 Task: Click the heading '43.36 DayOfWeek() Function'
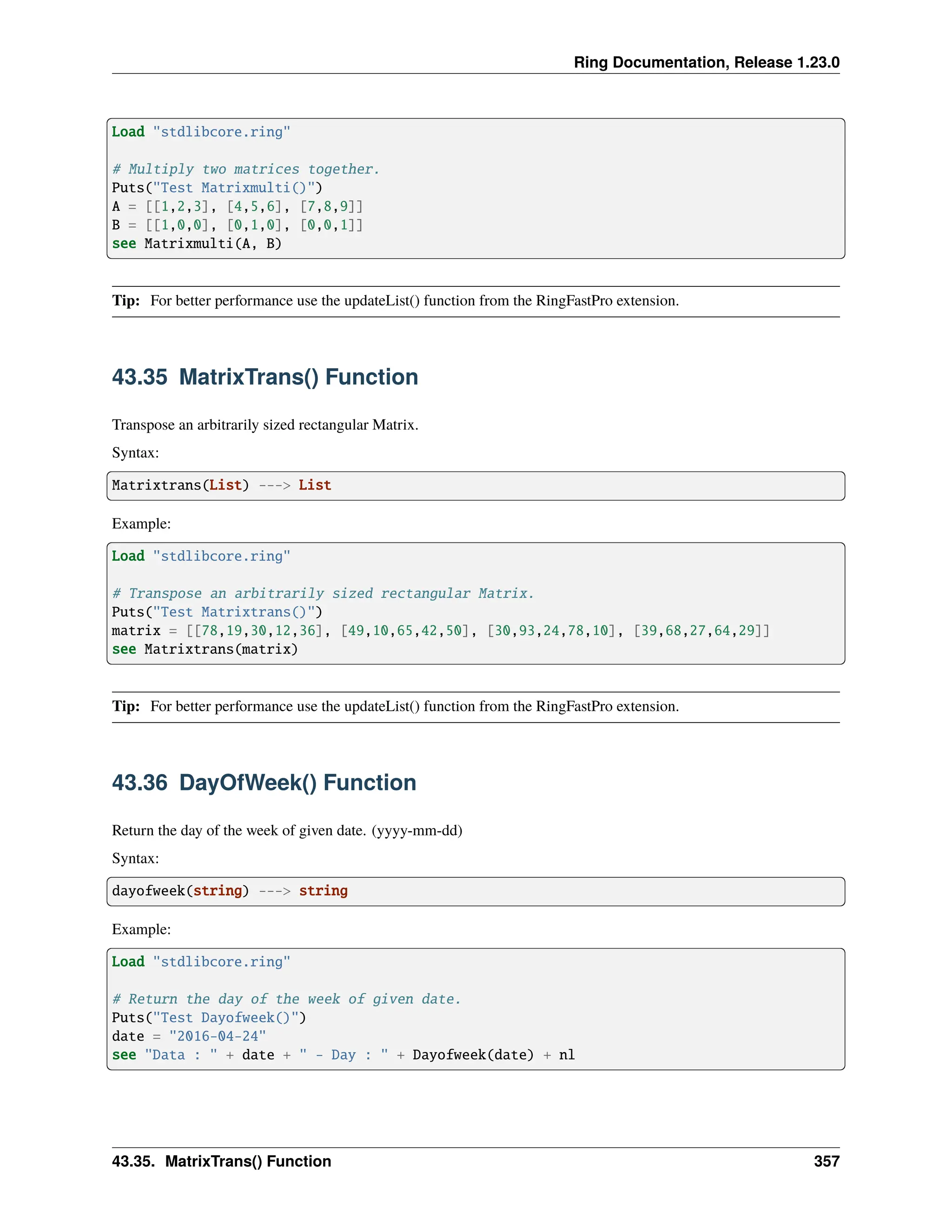click(x=264, y=782)
